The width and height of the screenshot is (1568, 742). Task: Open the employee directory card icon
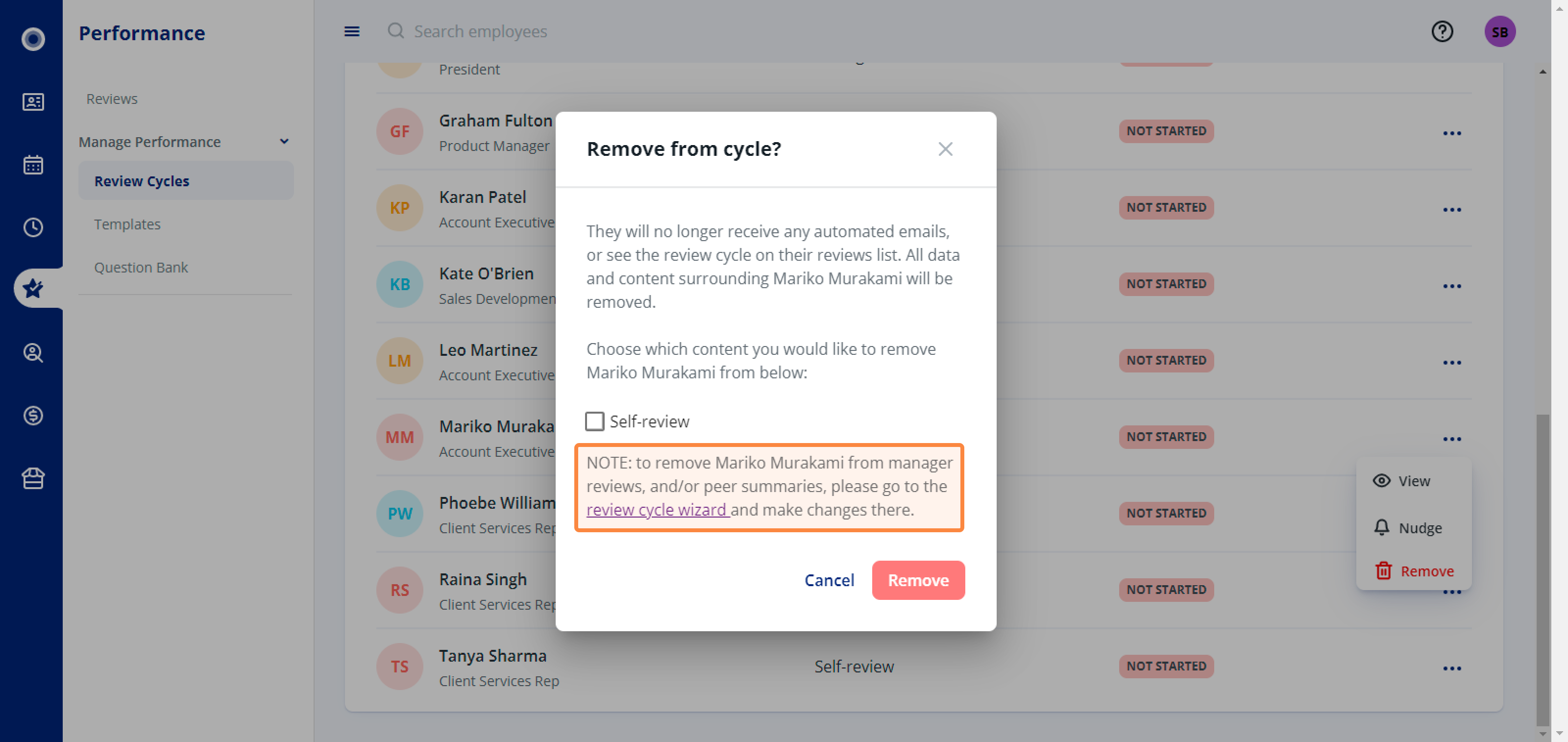[33, 101]
